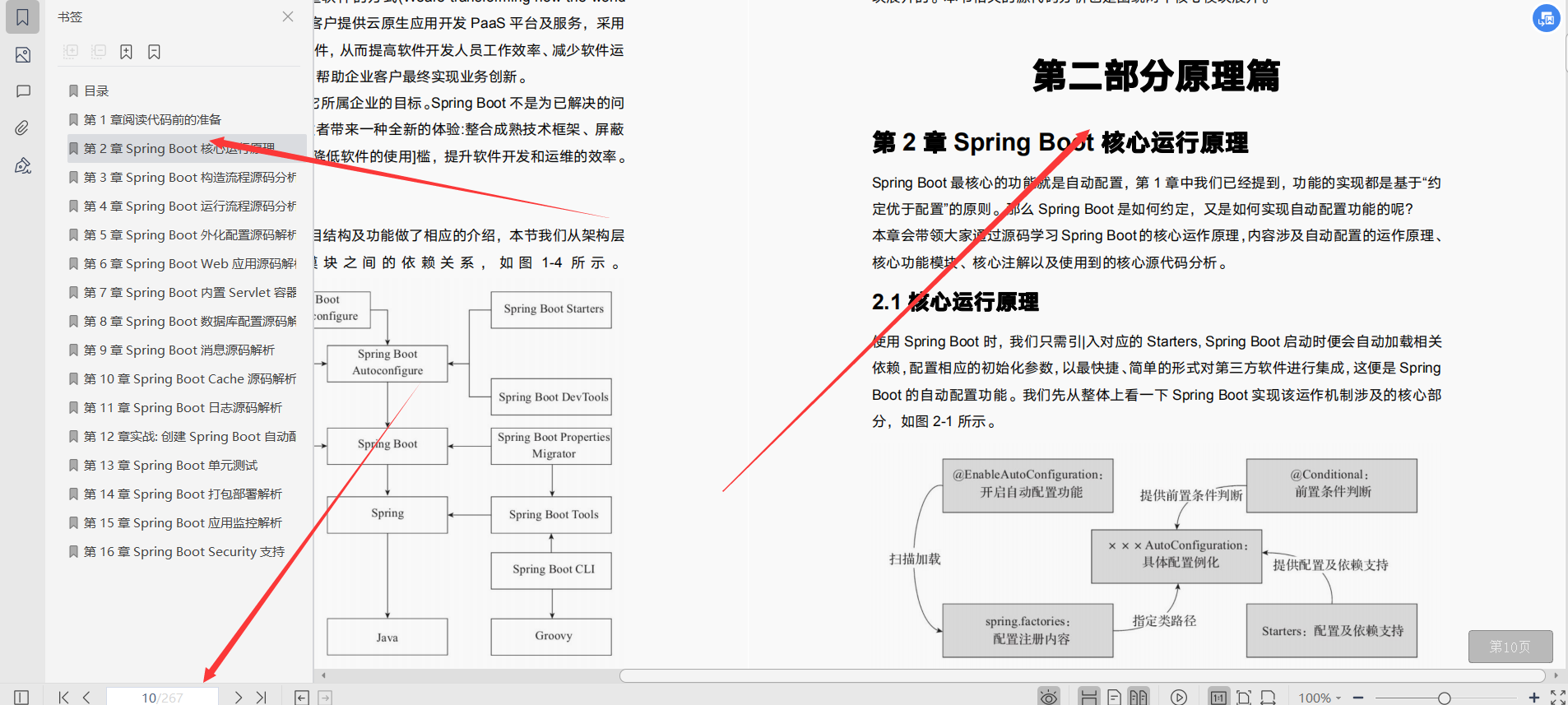Start the slideshow play button
1568x705 pixels.
1179,697
